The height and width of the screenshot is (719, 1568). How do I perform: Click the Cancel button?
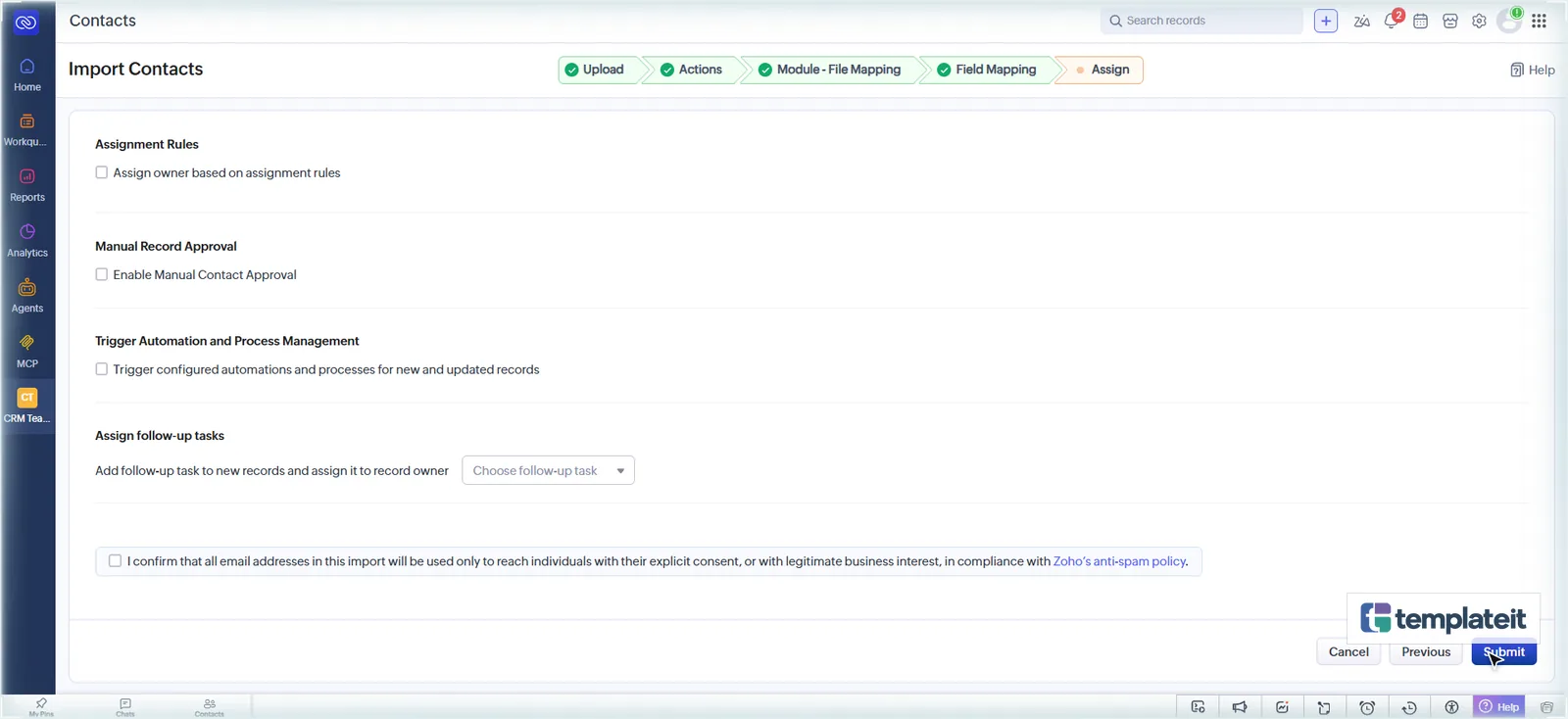1348,652
